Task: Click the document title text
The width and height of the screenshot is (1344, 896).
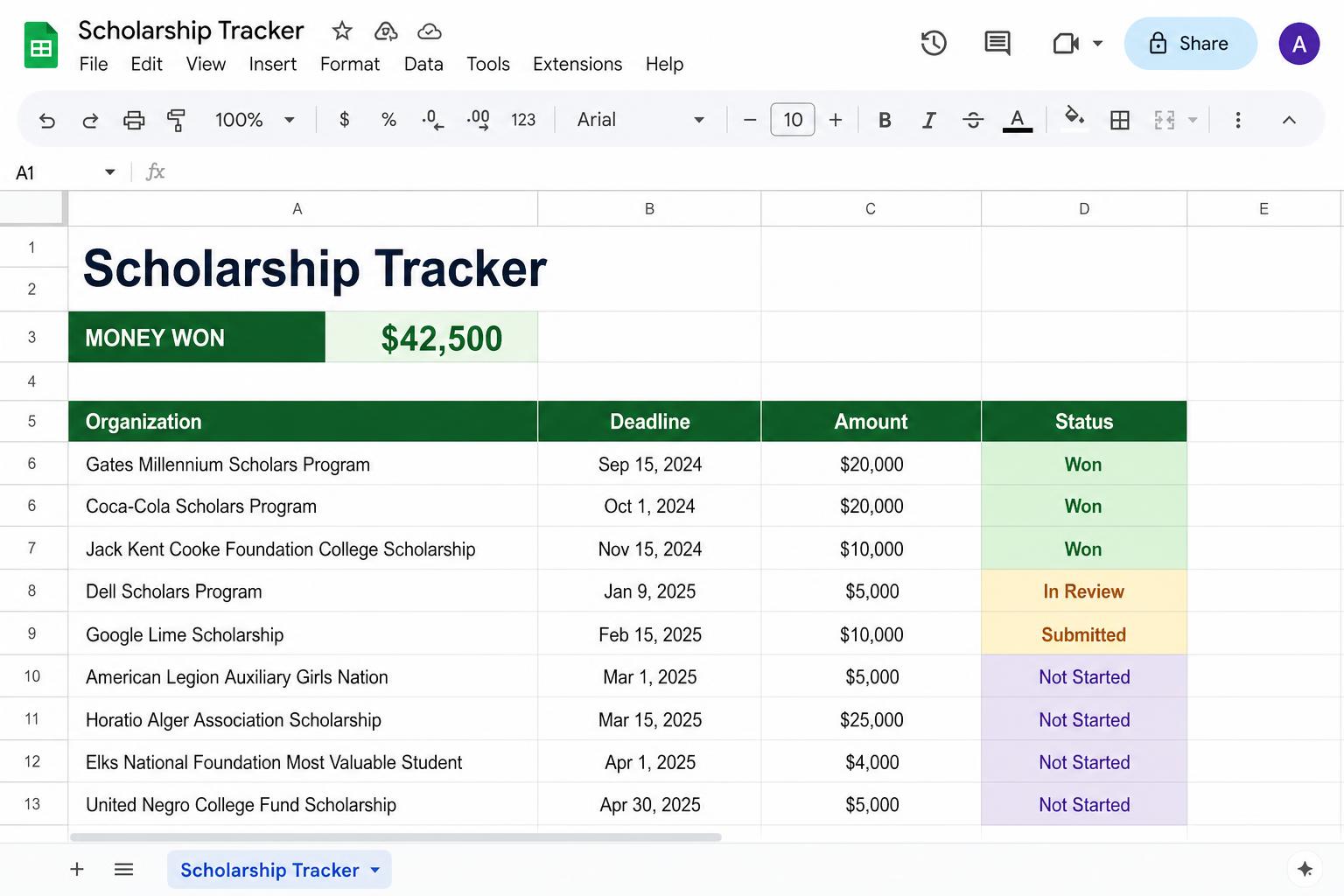Action: (x=191, y=31)
